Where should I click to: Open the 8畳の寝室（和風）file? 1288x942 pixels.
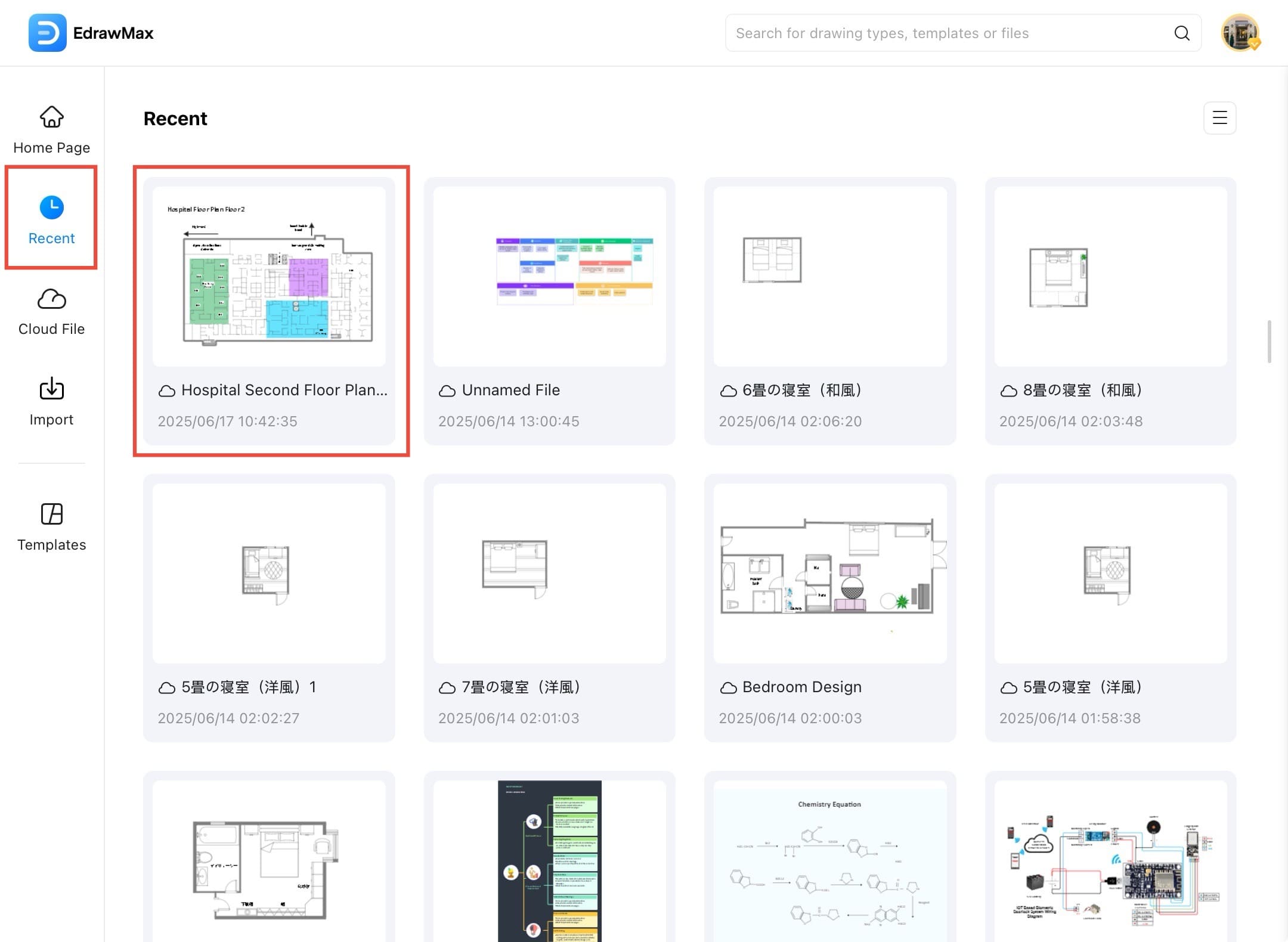(1110, 276)
